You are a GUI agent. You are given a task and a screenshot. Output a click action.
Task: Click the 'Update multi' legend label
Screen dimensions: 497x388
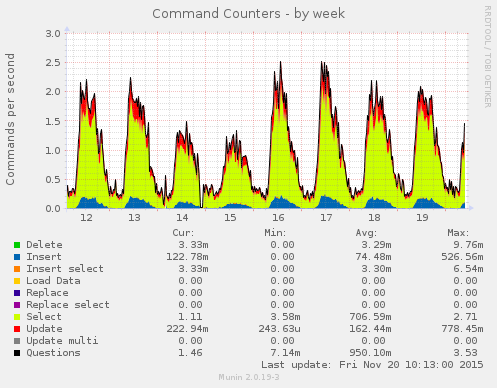pos(62,341)
